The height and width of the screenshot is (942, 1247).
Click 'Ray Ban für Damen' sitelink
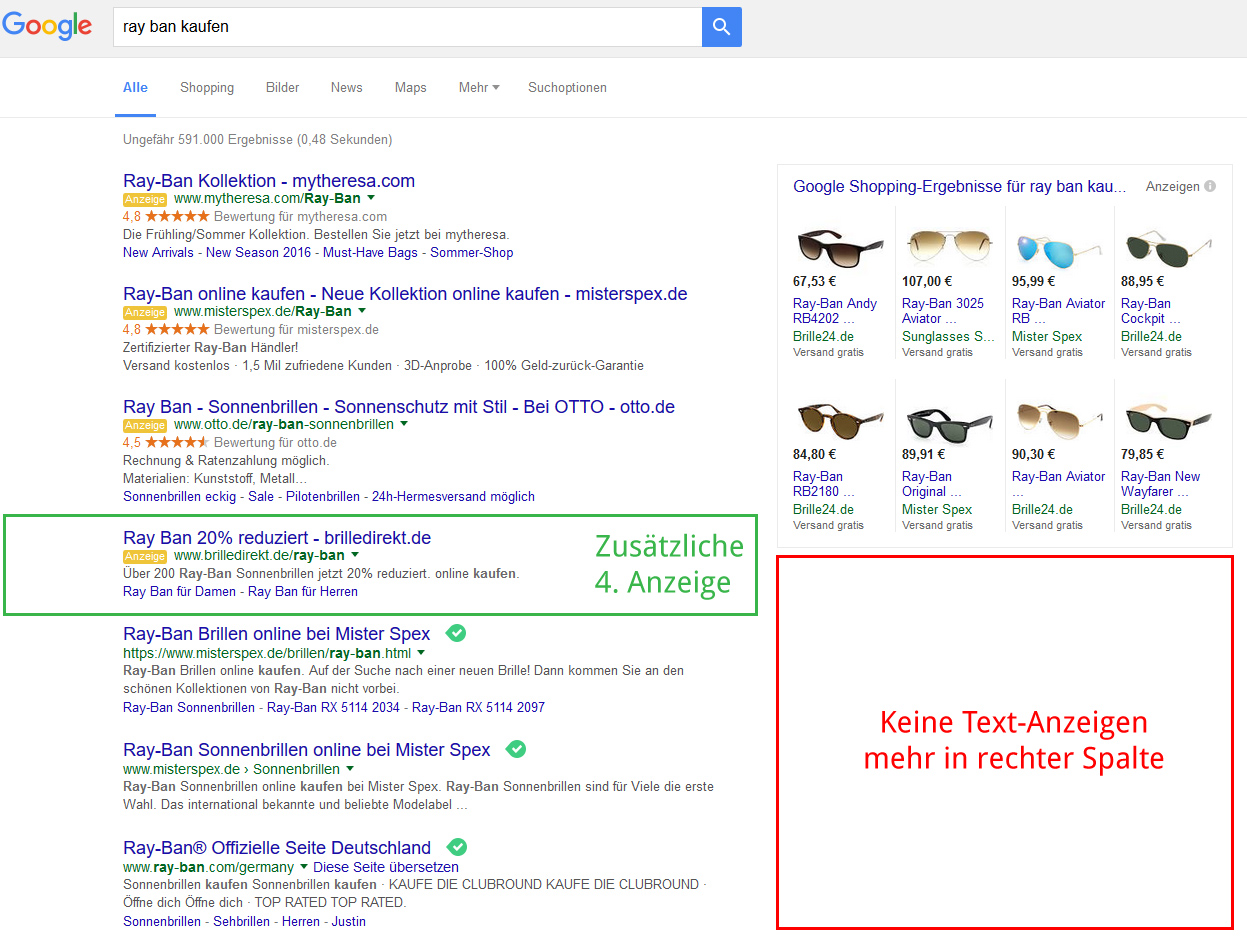(179, 592)
